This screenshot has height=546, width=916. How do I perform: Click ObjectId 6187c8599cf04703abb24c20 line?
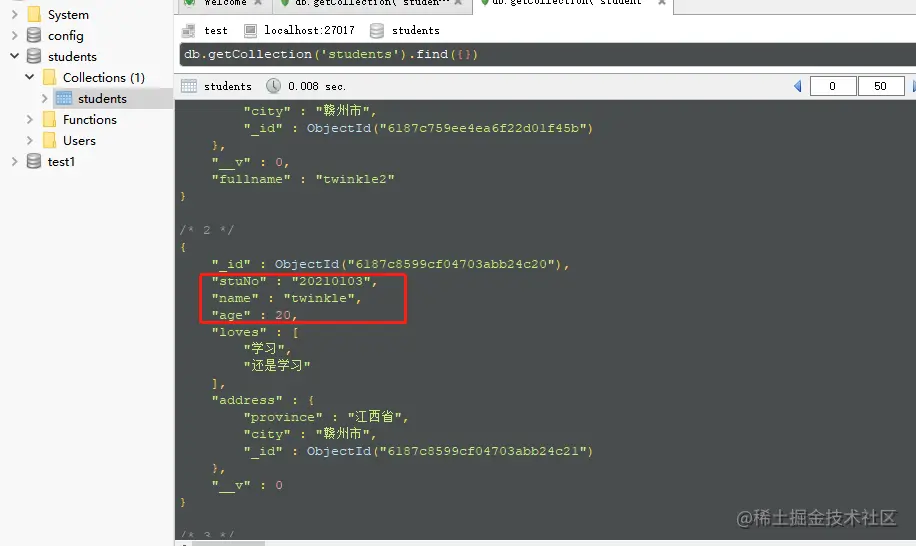(x=390, y=264)
